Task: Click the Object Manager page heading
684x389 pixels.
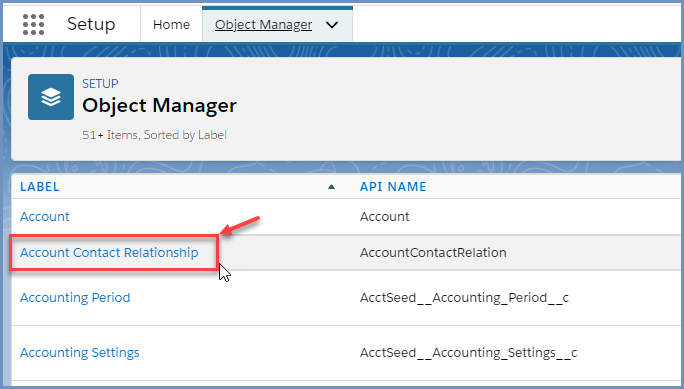Action: pos(159,106)
